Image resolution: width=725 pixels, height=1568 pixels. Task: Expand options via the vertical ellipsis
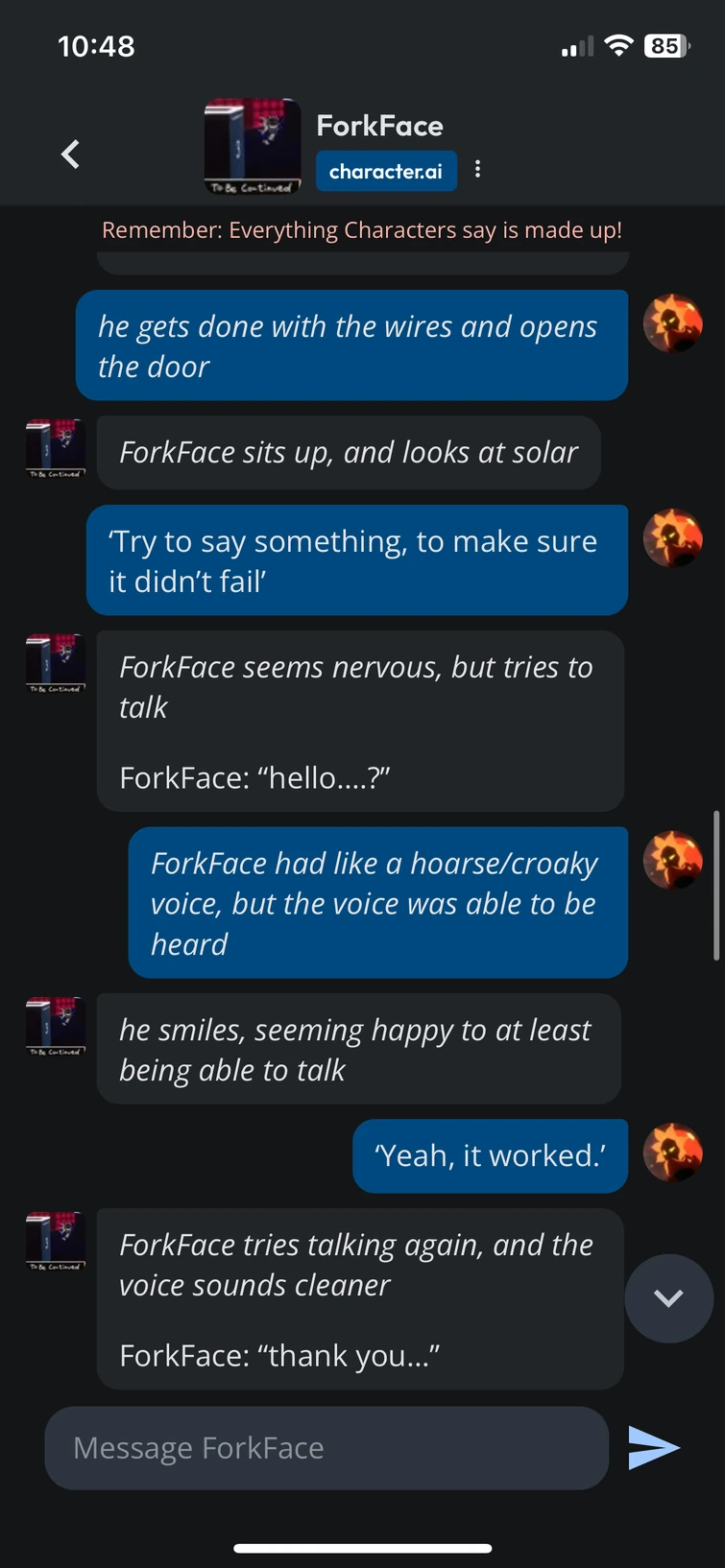[x=477, y=169]
